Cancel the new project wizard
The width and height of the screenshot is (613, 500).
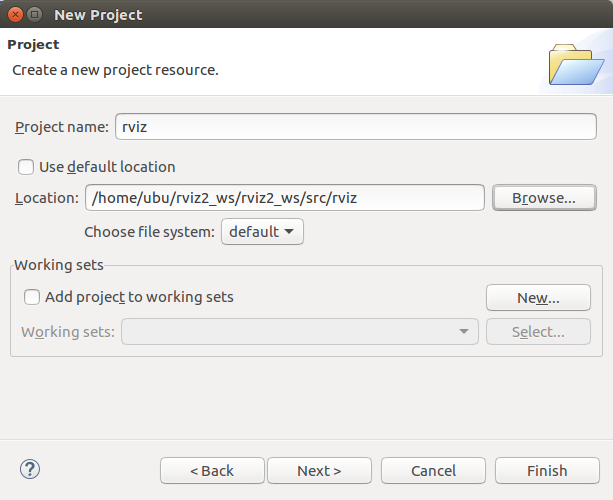(x=433, y=471)
